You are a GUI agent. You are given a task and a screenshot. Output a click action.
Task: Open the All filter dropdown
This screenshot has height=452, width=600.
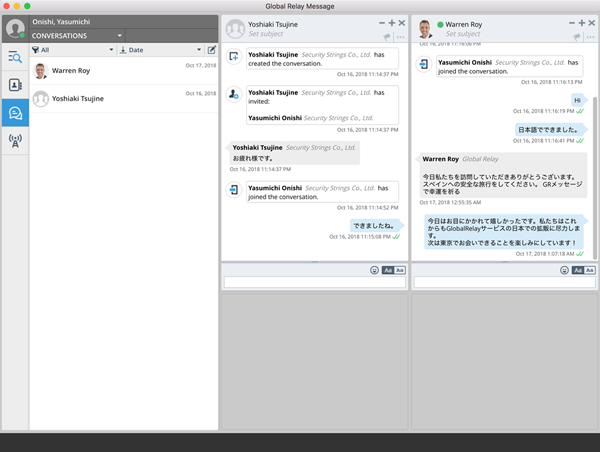pos(72,50)
